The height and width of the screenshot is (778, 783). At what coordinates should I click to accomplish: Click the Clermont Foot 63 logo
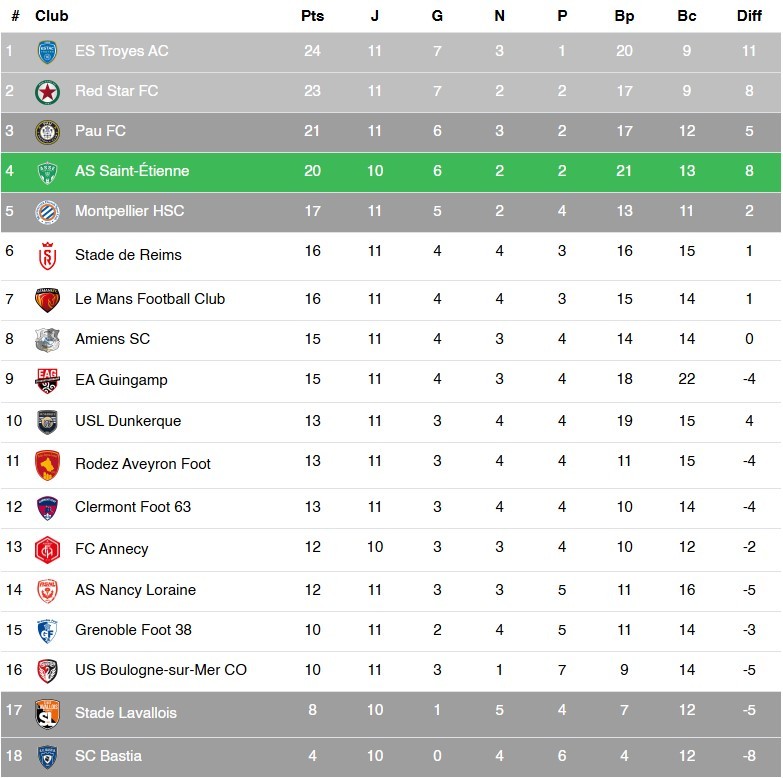(x=47, y=507)
